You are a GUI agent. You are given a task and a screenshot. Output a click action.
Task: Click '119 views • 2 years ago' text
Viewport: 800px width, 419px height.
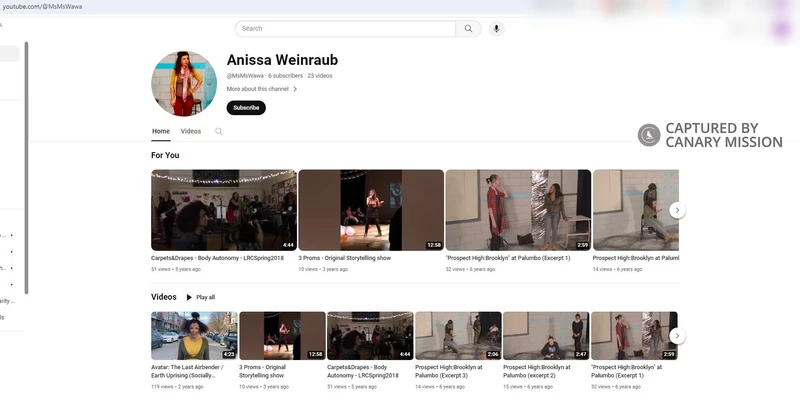coord(177,387)
